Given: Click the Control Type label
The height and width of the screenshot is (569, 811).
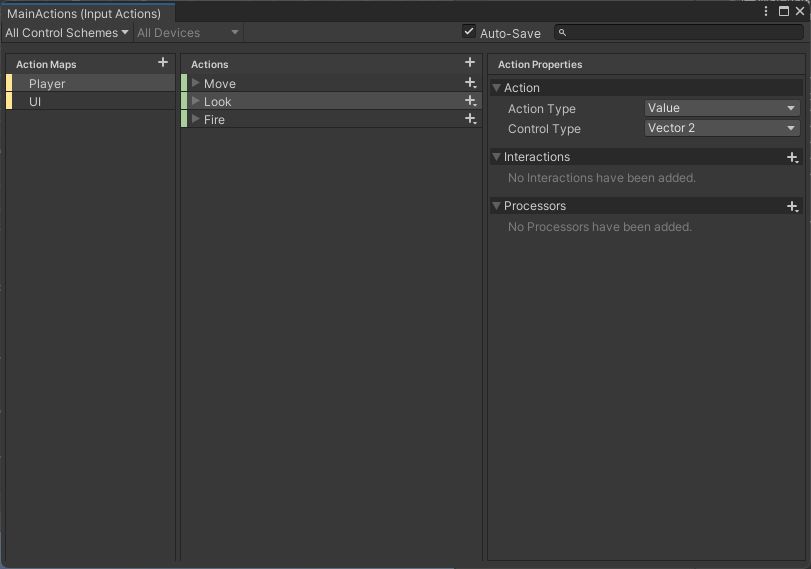Looking at the screenshot, I should 544,129.
